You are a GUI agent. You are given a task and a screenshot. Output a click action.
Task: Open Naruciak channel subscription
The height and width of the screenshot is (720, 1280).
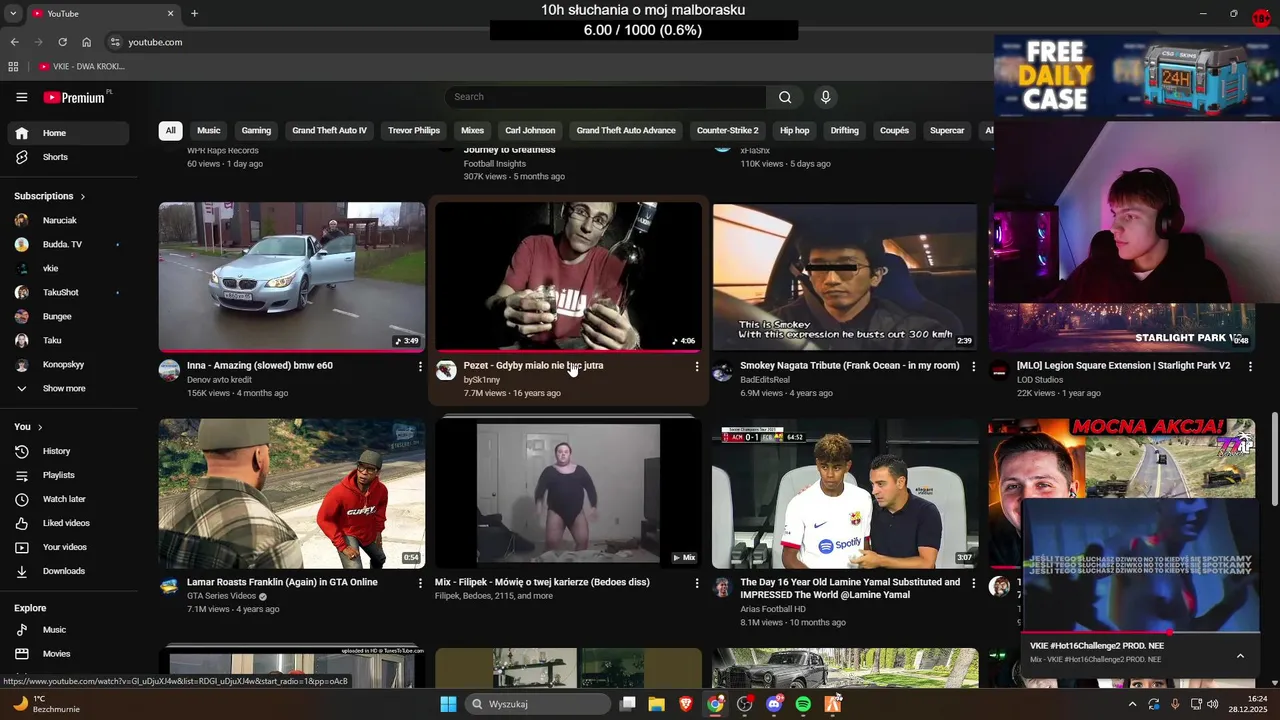click(68, 220)
